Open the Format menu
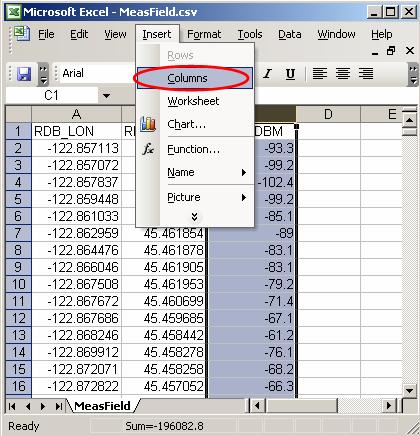 pos(204,34)
